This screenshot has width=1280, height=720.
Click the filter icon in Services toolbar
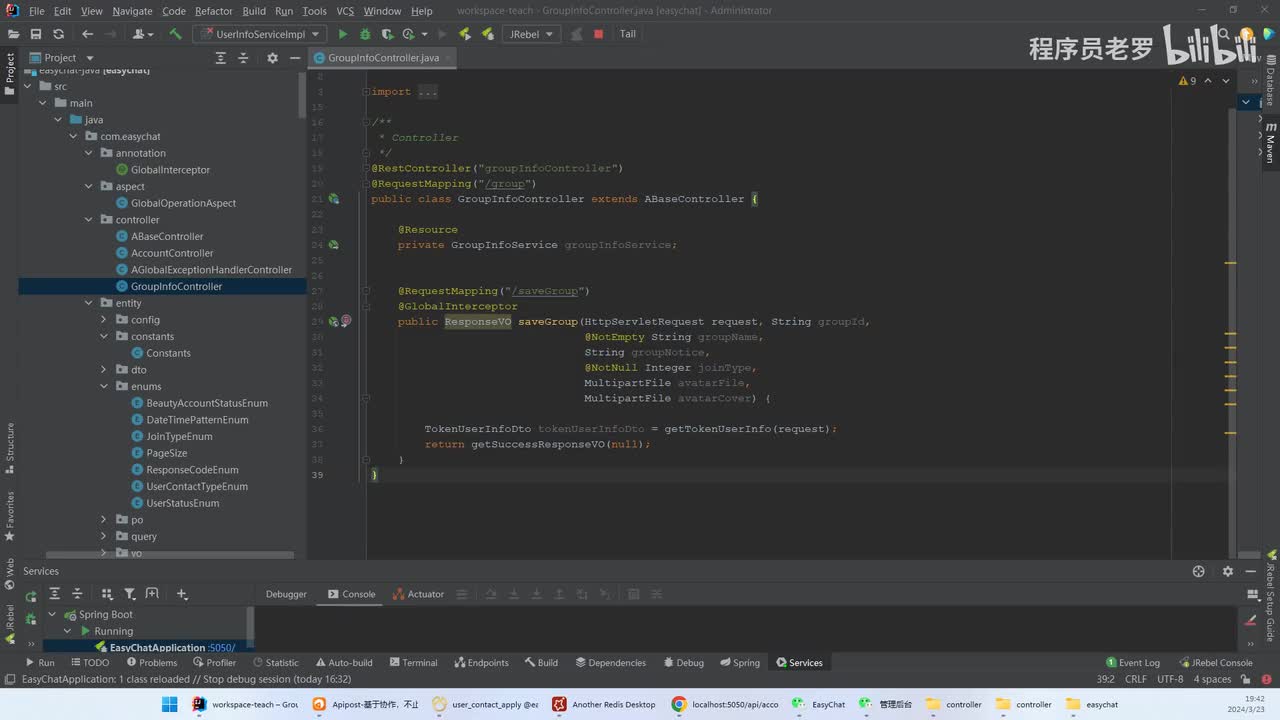click(x=129, y=594)
